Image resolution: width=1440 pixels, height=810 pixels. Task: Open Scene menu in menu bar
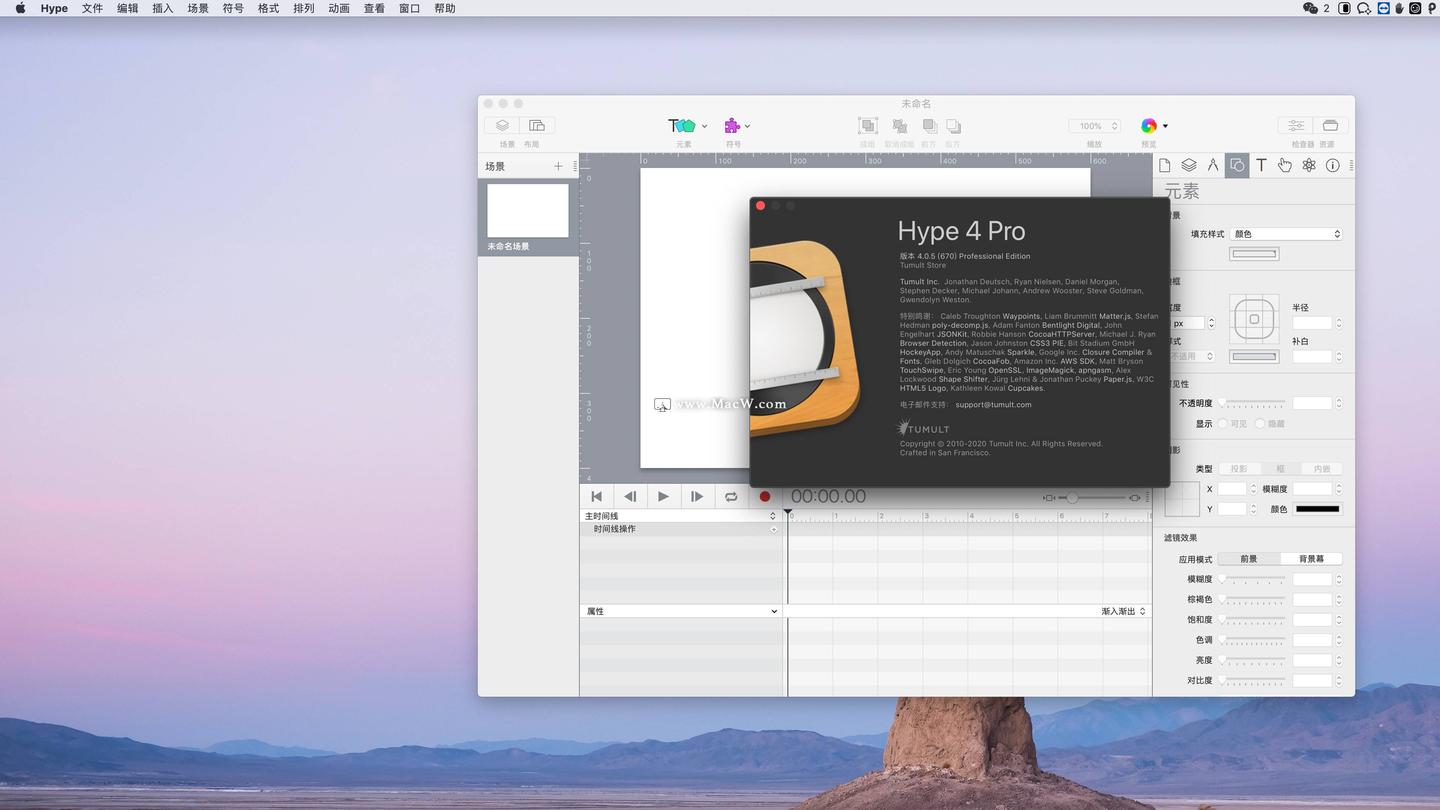(198, 8)
